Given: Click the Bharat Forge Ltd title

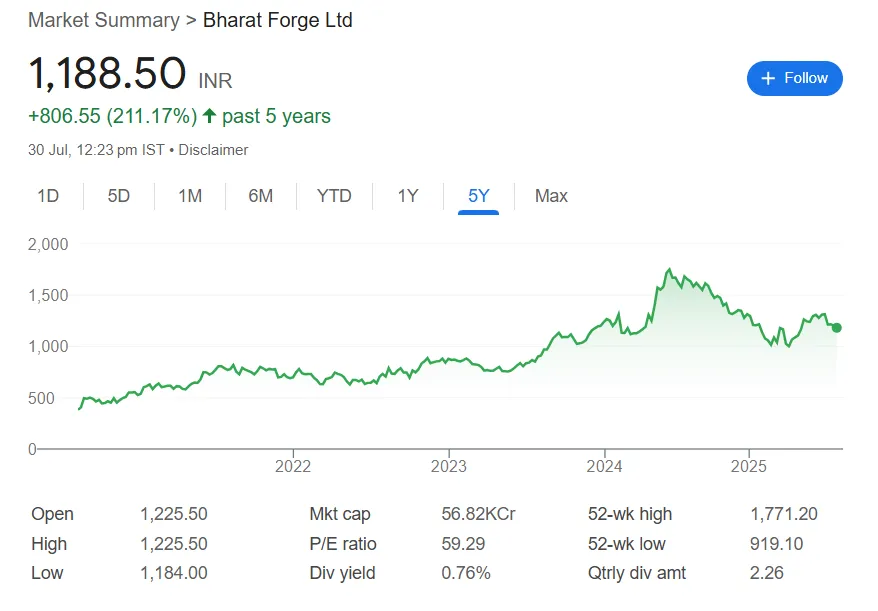Looking at the screenshot, I should (x=278, y=20).
